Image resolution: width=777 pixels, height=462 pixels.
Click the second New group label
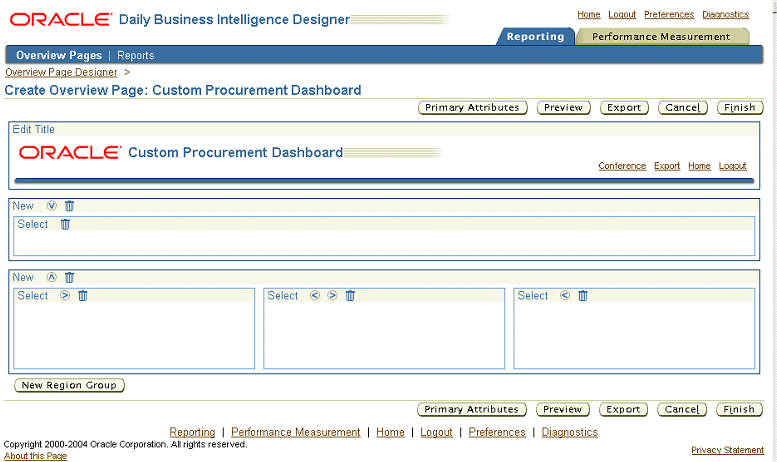tap(23, 277)
